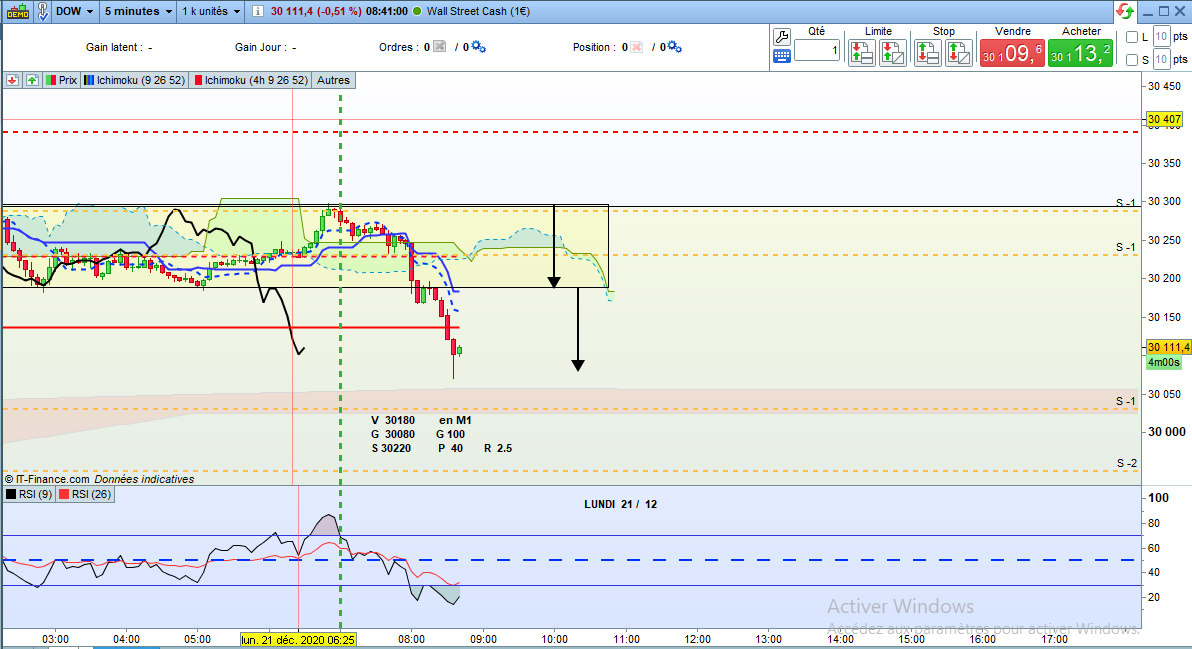Click the L points input field

click(1161, 36)
